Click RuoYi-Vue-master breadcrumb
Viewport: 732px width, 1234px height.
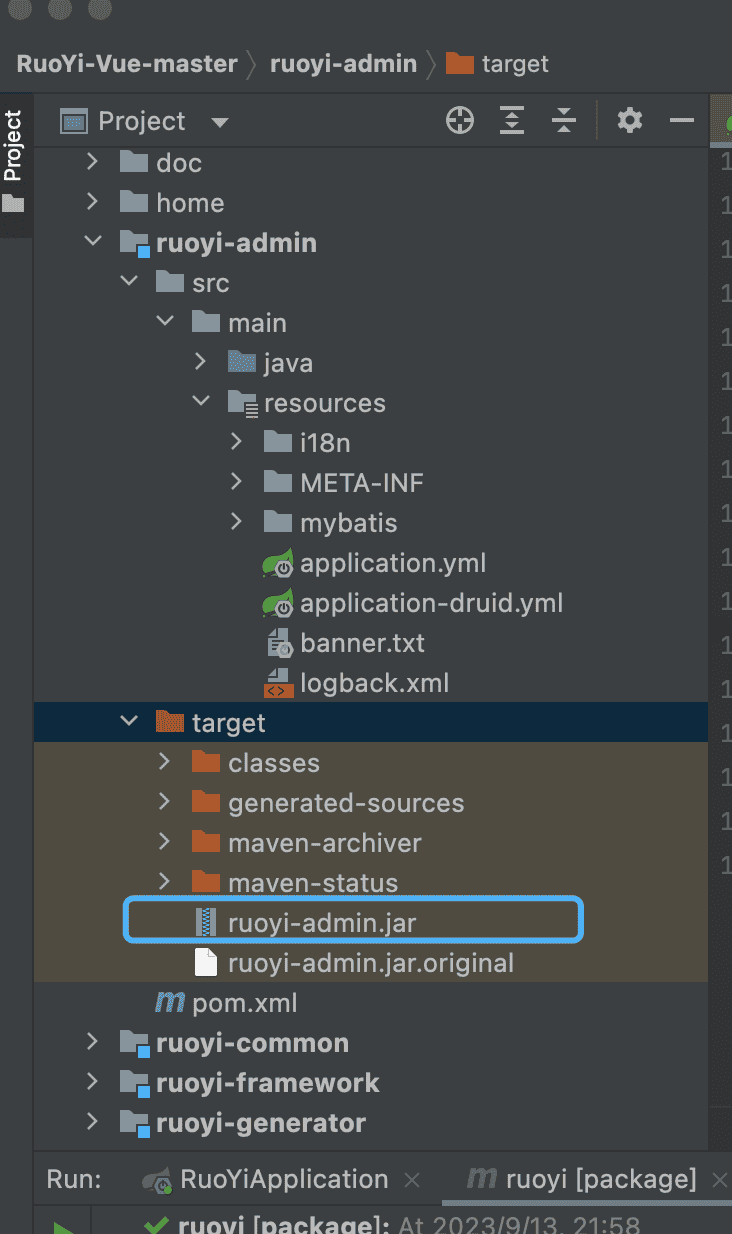[127, 64]
